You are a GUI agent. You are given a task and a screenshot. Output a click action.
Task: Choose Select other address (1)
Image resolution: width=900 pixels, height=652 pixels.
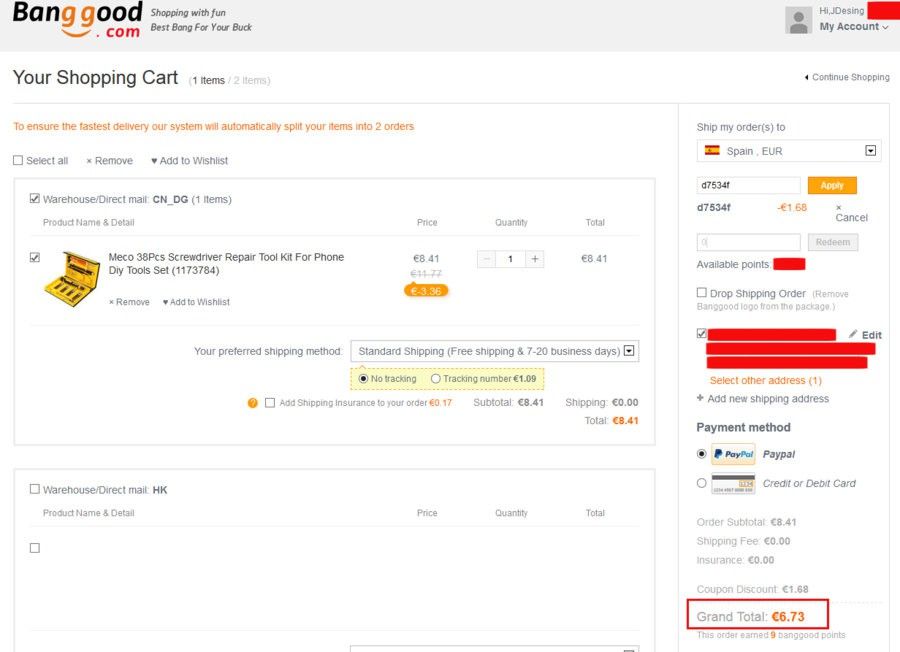click(x=766, y=381)
